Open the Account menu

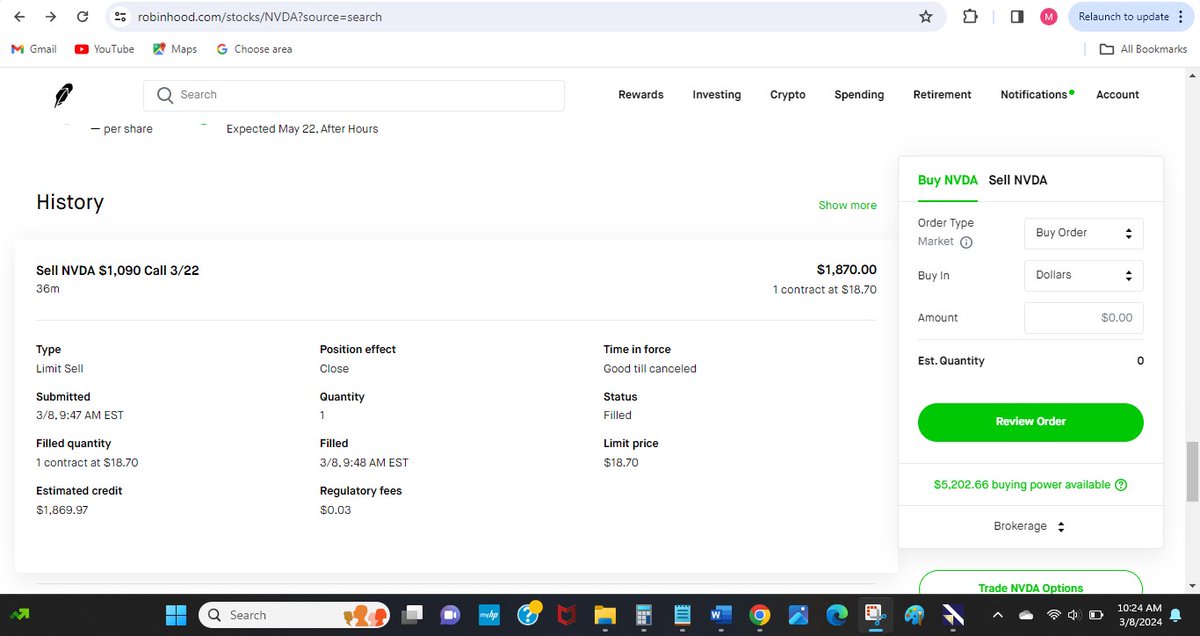point(1118,95)
